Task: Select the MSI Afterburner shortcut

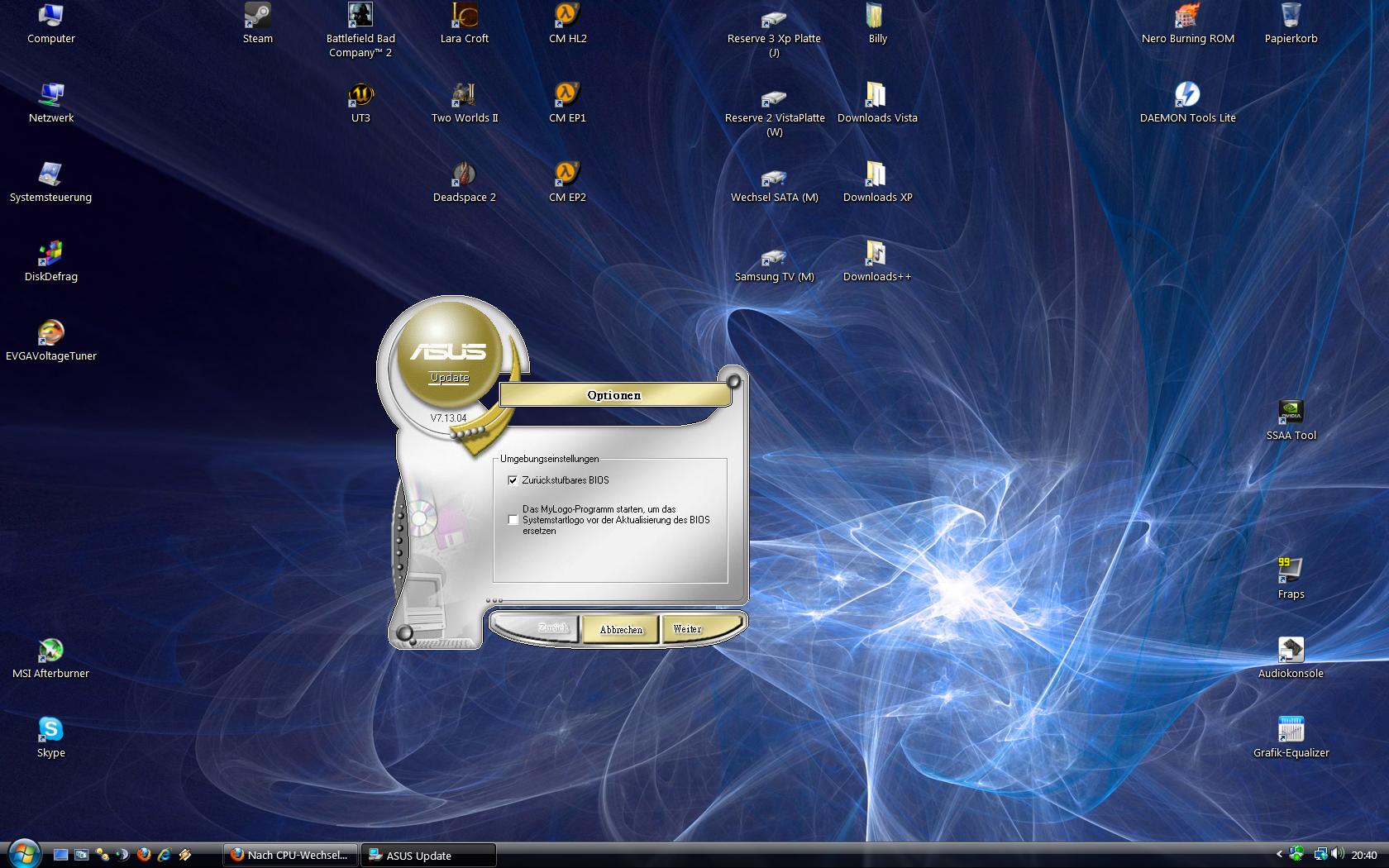Action: [51, 659]
